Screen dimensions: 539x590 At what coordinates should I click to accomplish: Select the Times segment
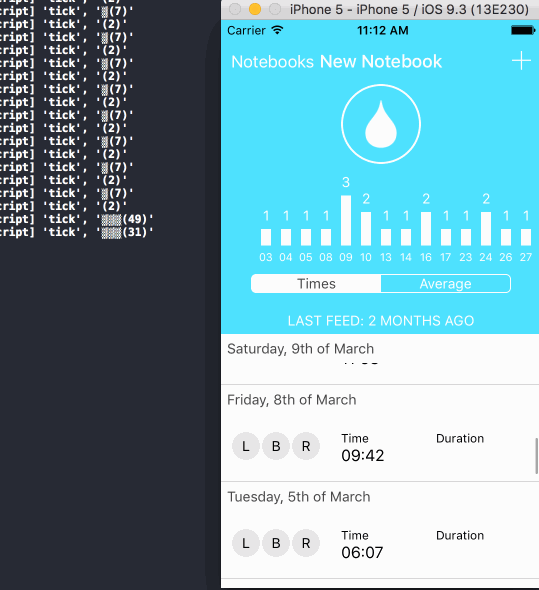point(316,284)
